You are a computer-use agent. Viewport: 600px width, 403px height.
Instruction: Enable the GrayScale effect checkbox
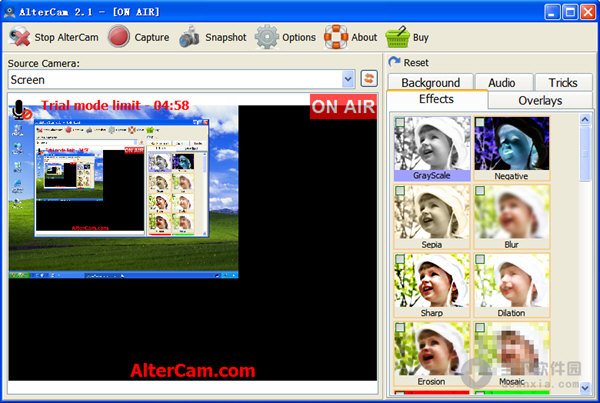(x=400, y=122)
